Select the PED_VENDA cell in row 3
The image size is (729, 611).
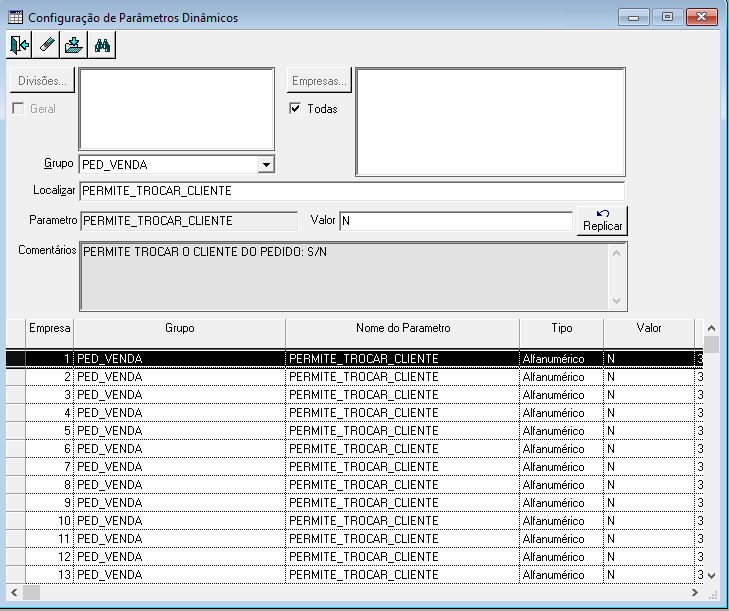(179, 395)
